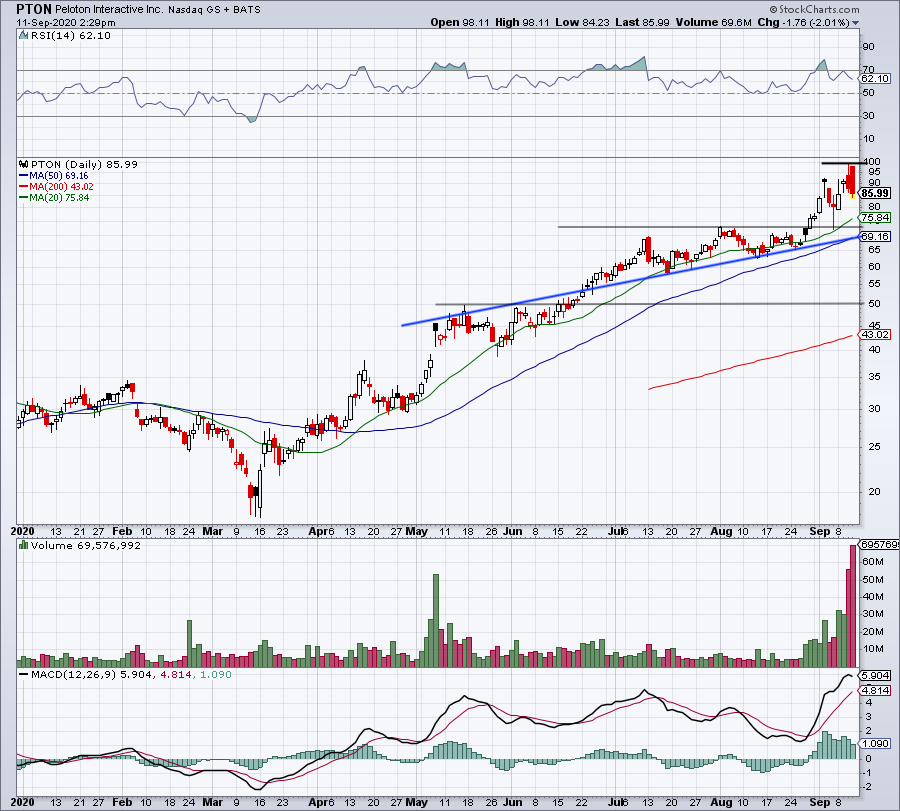Click the 'Low 84.23' header value
Viewport: 900px width, 811px height.
tap(583, 22)
